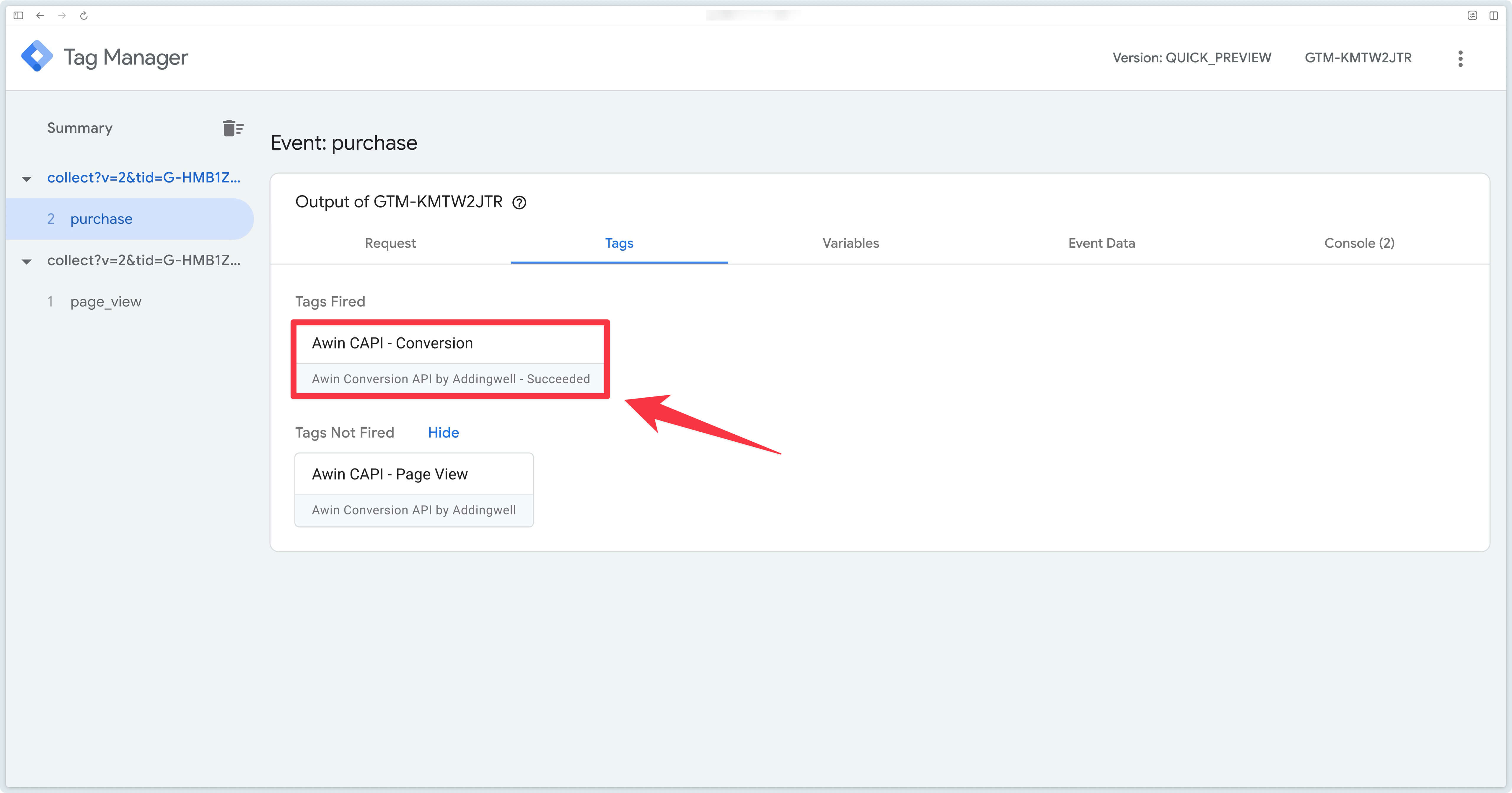
Task: Open the Console (2) tab
Action: 1359,243
